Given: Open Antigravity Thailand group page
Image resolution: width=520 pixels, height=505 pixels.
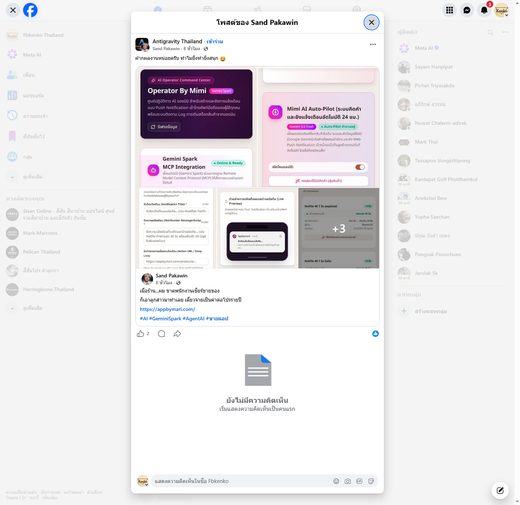Looking at the screenshot, I should pyautogui.click(x=177, y=41).
